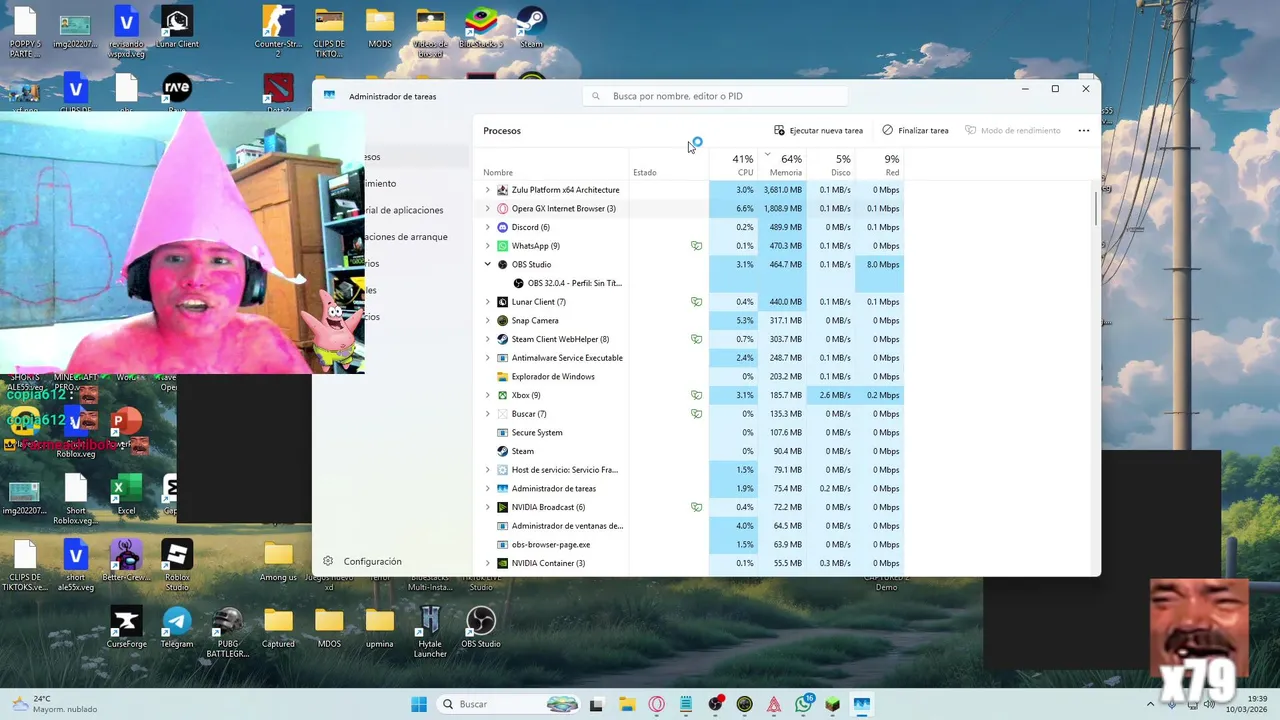Screen dimensions: 1280x720
Task: Expand the Discord (6) process group
Action: (488, 227)
